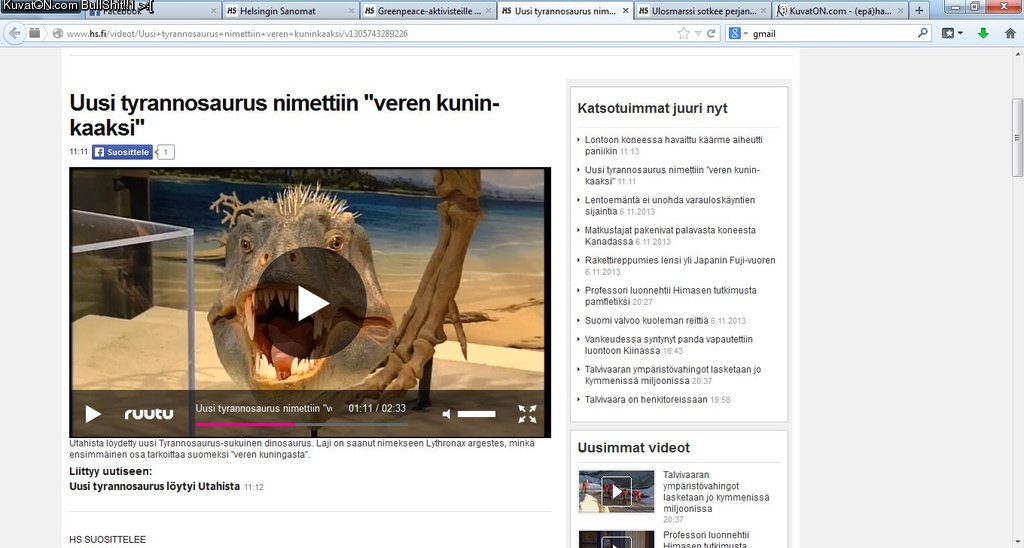
Task: Reload the page with refresh icon
Action: [x=711, y=33]
